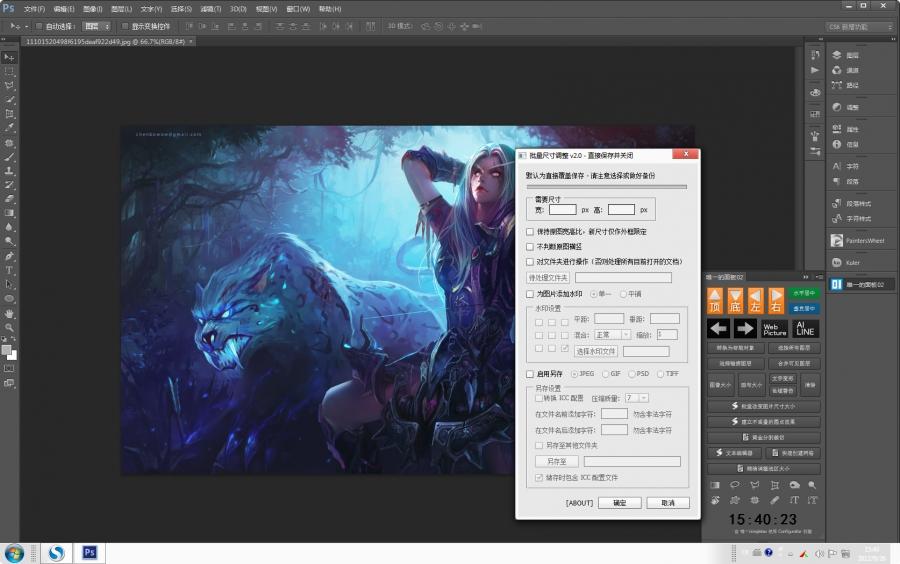The height and width of the screenshot is (564, 900).
Task: Open the 3D(D) menu
Action: 238,9
